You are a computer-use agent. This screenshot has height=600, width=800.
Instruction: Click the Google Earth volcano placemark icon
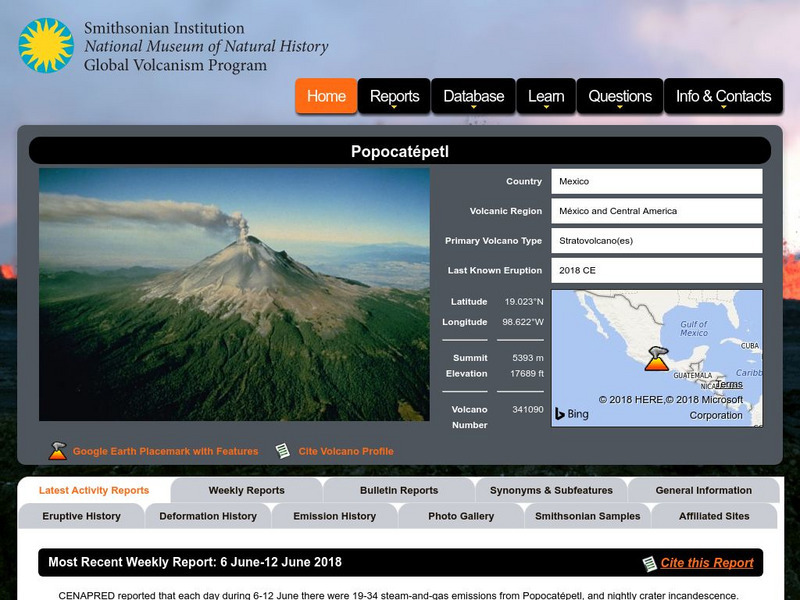click(55, 450)
